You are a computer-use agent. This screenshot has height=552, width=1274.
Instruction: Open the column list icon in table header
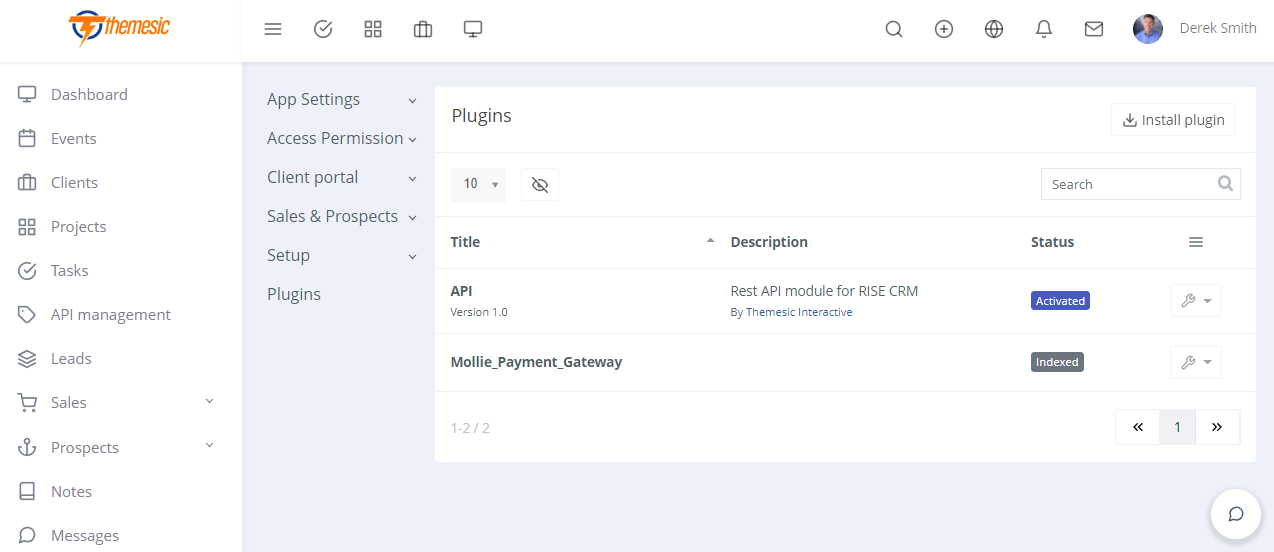pos(1196,242)
